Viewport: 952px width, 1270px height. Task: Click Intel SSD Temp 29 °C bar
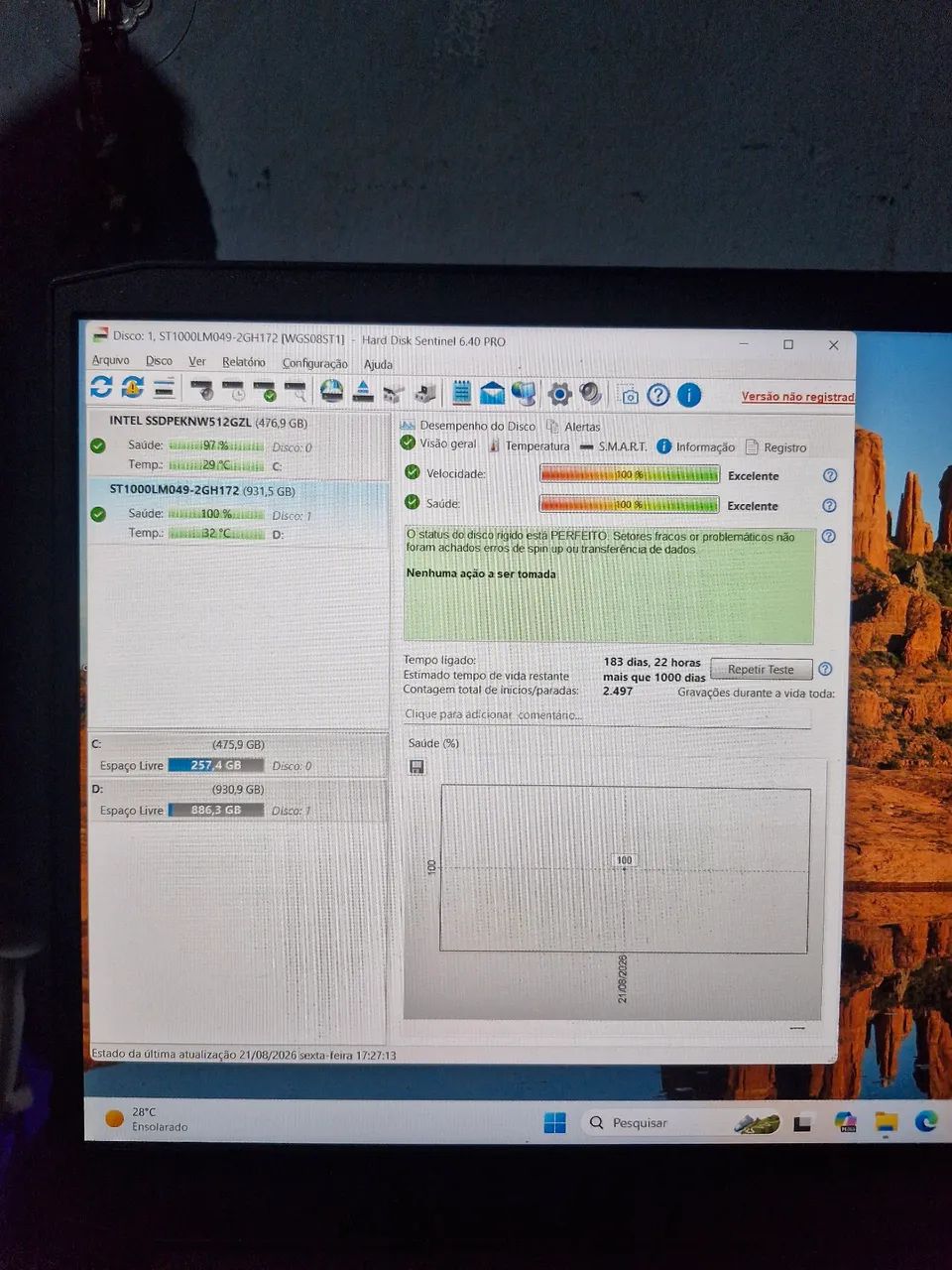click(216, 465)
